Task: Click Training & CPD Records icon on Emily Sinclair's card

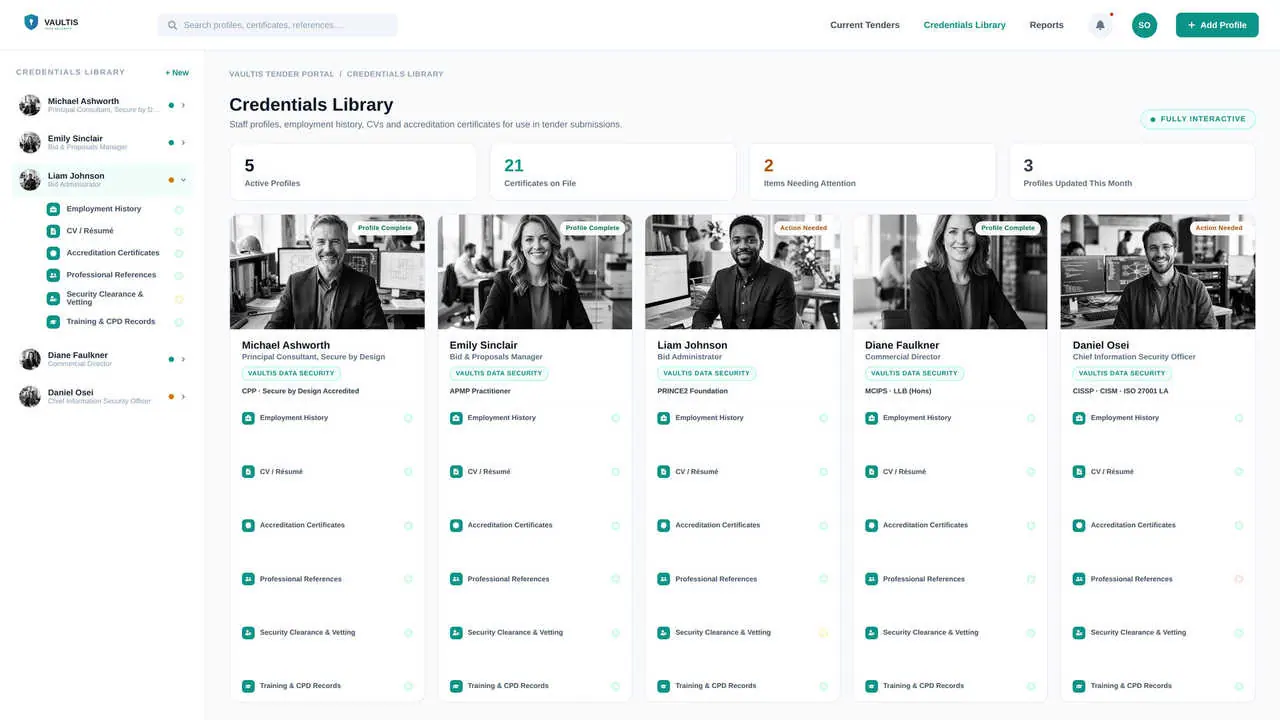Action: (x=456, y=686)
